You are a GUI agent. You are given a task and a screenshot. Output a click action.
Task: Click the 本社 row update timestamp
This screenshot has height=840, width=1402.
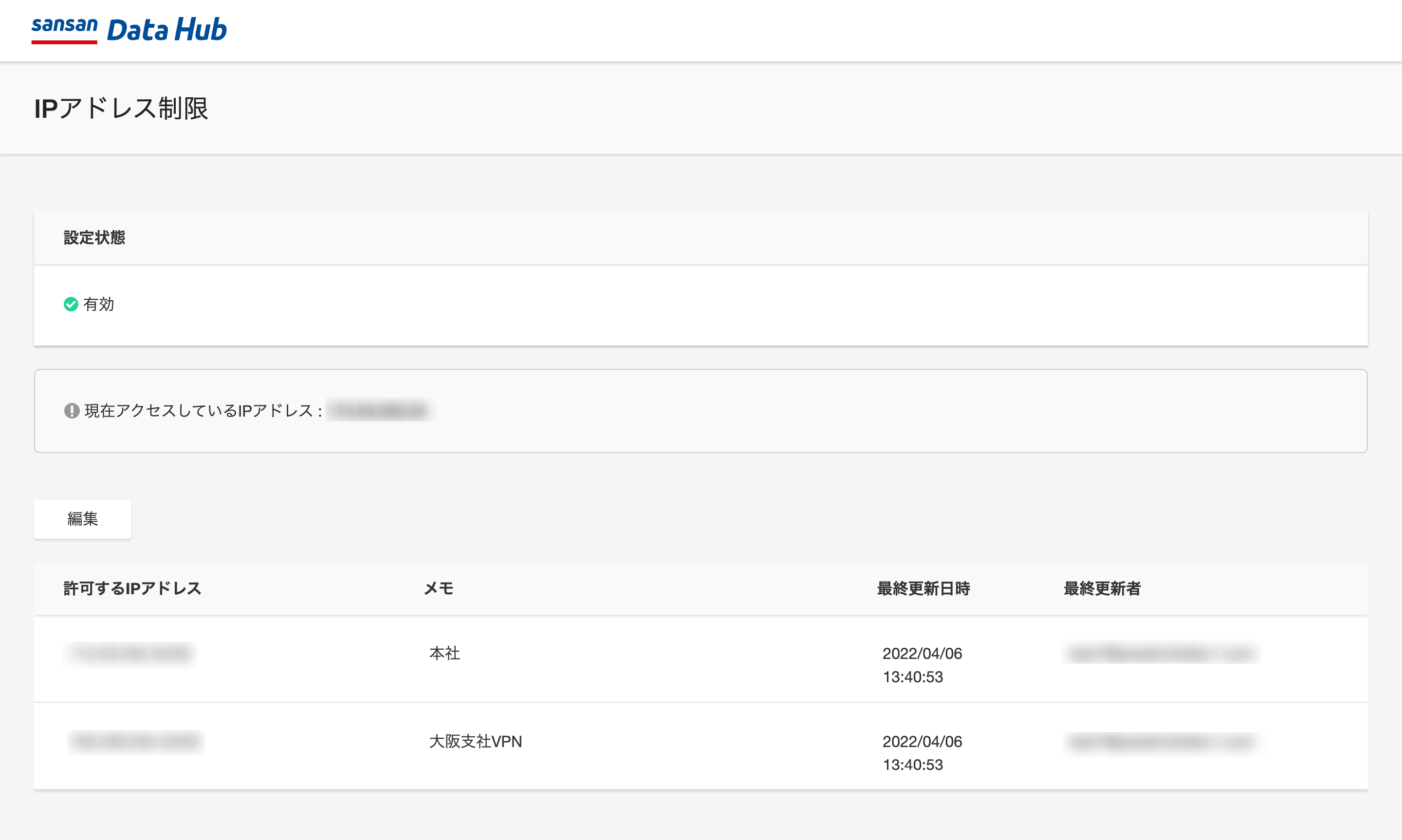(922, 665)
